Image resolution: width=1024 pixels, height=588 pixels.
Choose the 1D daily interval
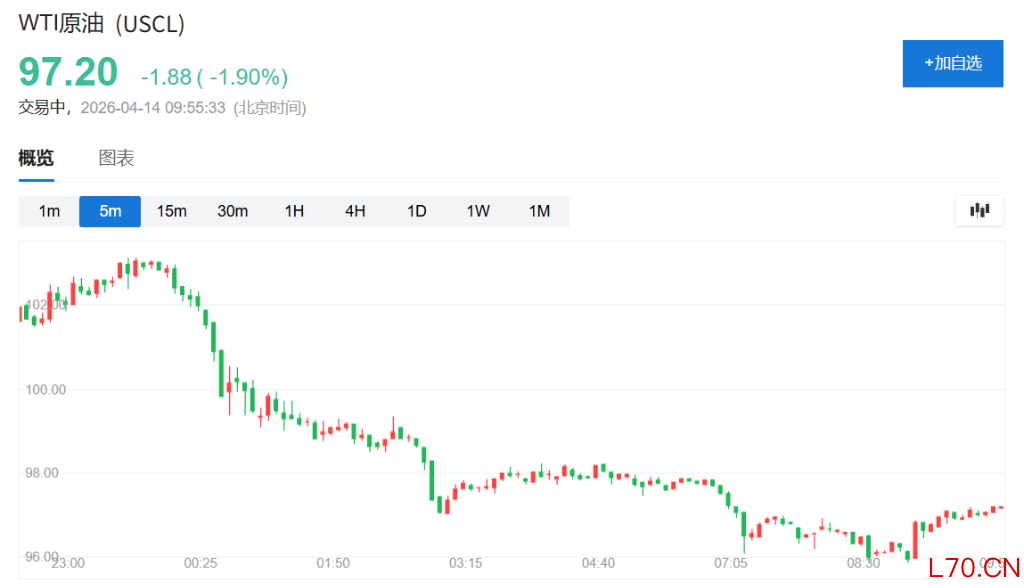pos(416,211)
